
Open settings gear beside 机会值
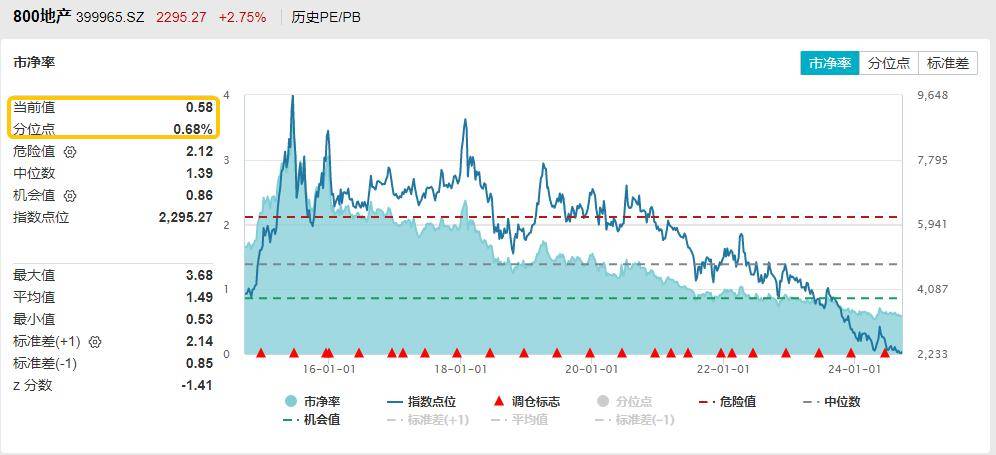70,196
